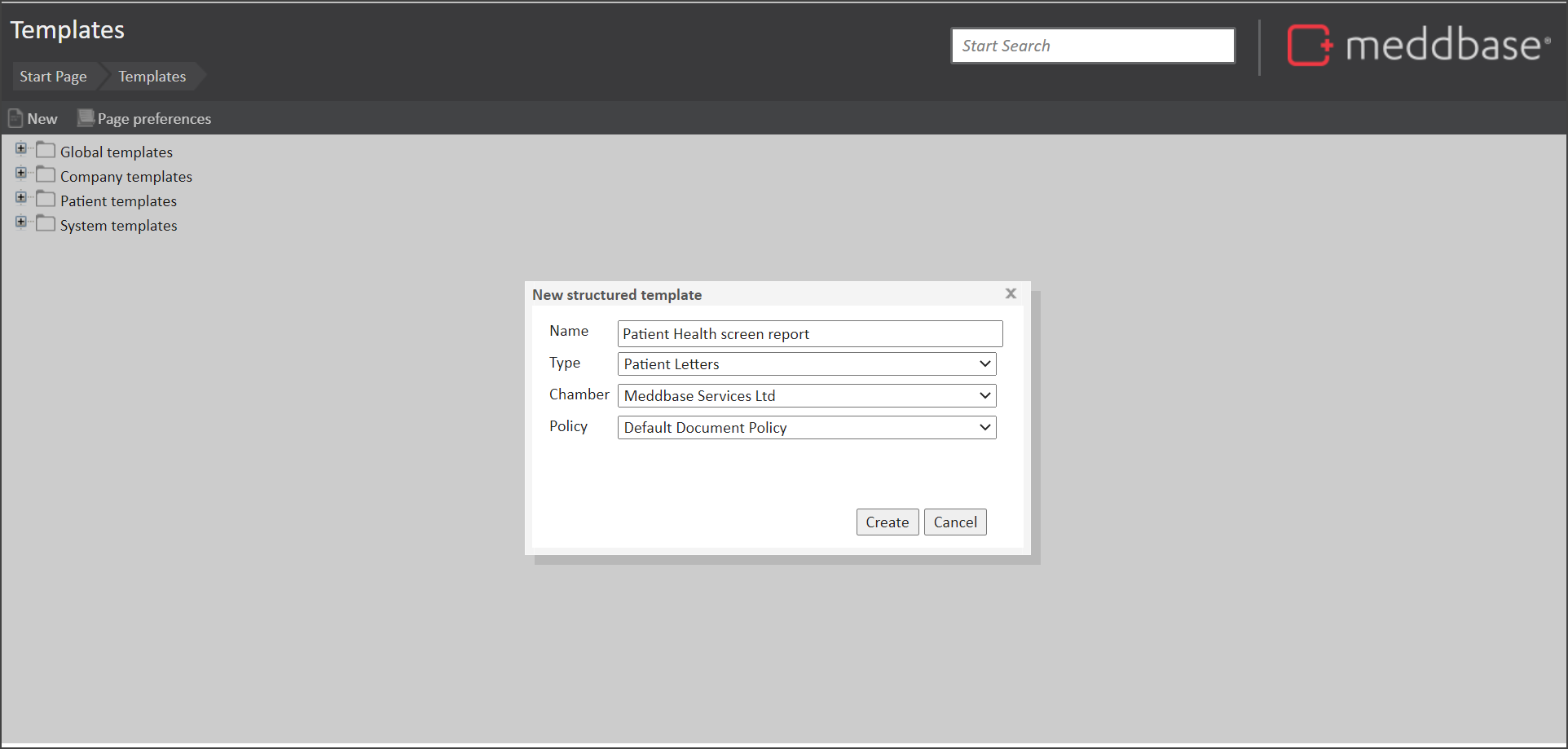Click the meddbase logo
Viewport: 1568px width, 749px height.
[x=1418, y=45]
